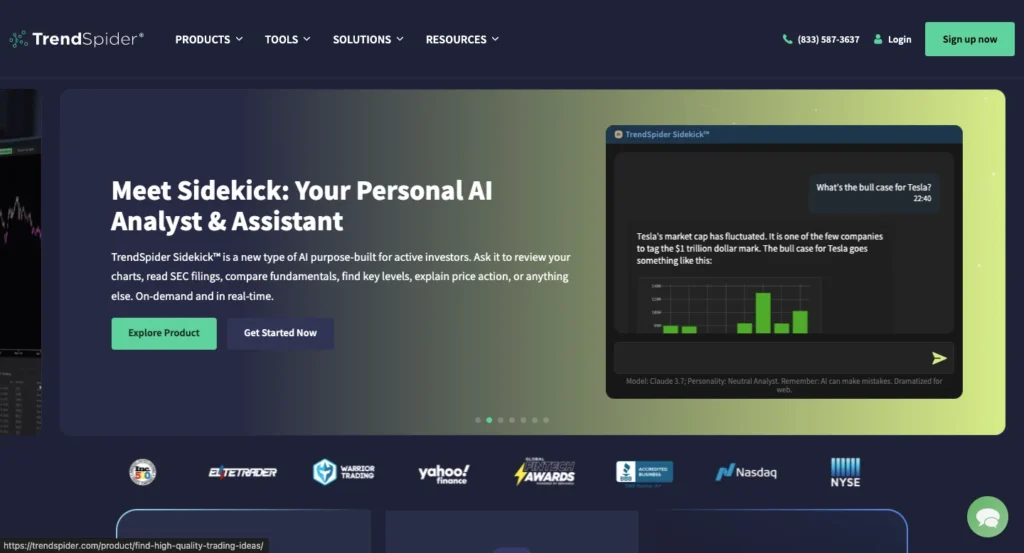Click the TrendSpider logo
Viewport: 1024px width, 553px height.
(x=76, y=39)
